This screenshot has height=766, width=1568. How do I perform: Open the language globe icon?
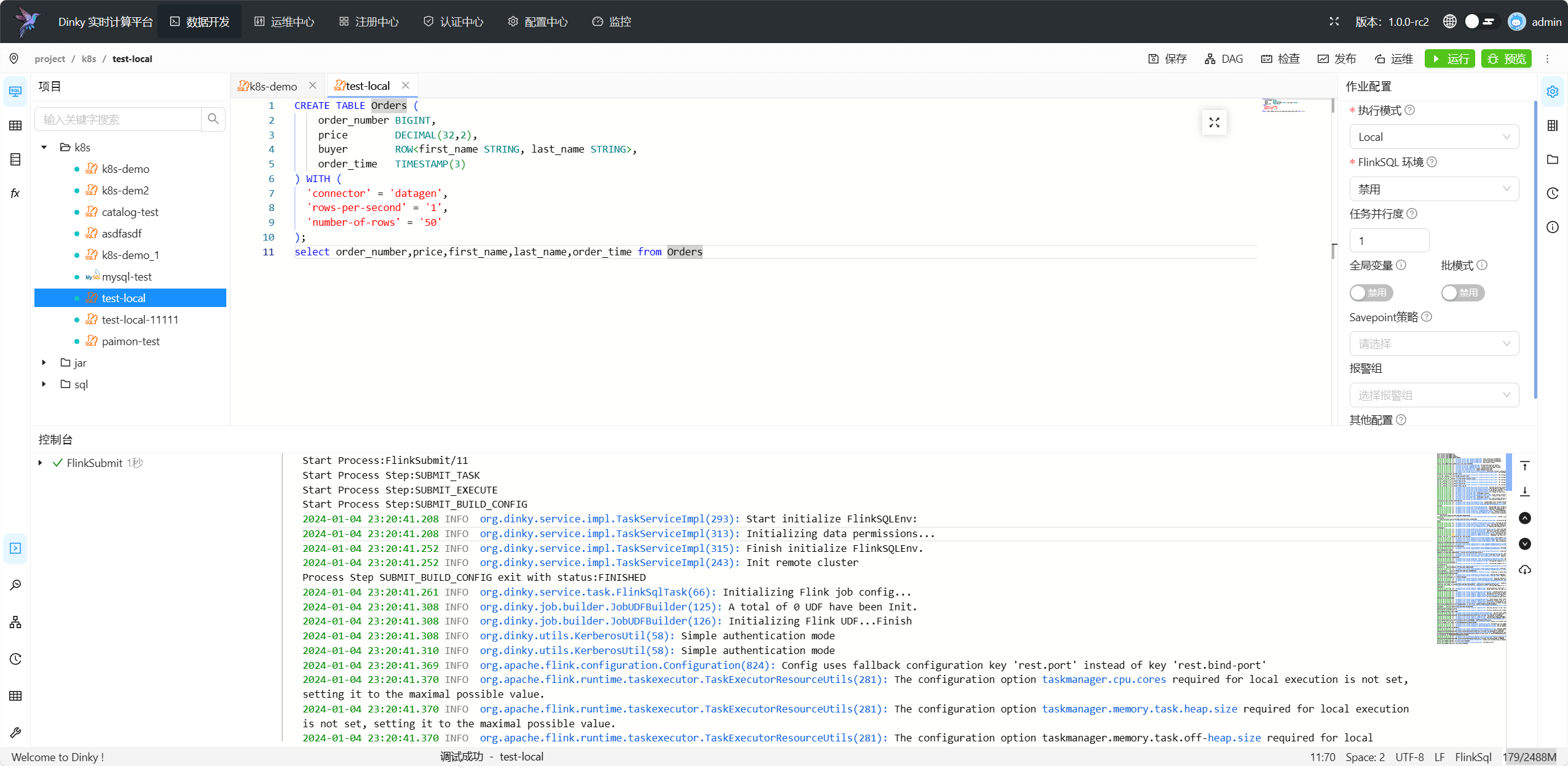(1449, 22)
